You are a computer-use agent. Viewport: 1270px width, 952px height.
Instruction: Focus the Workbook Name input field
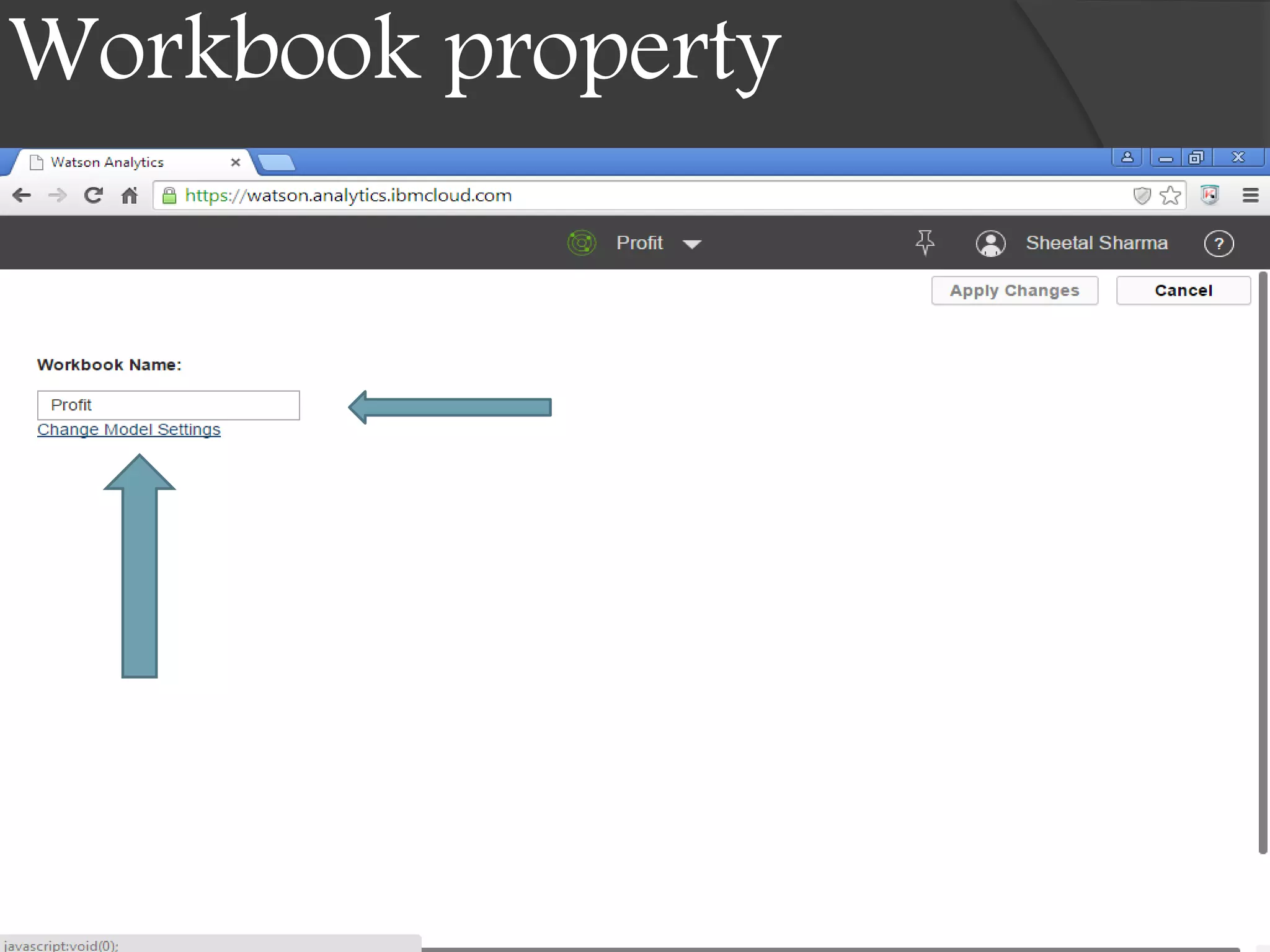(x=169, y=405)
